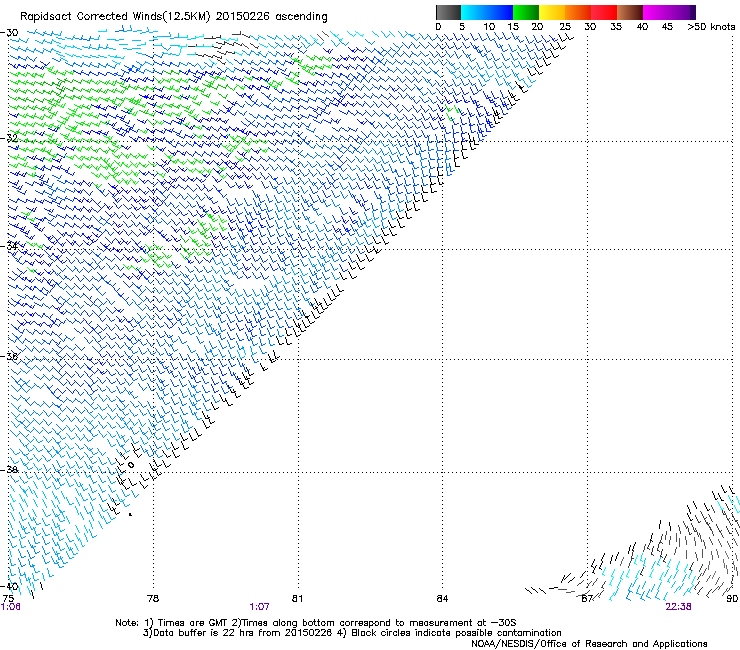This screenshot has width=740, height=650.
Task: Click the dark purple >50 knots color
Action: tap(693, 12)
